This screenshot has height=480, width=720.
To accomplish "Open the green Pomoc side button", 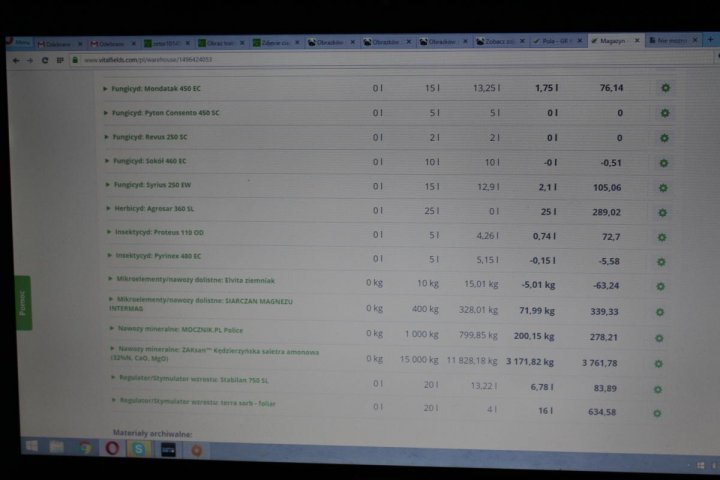I will point(23,302).
